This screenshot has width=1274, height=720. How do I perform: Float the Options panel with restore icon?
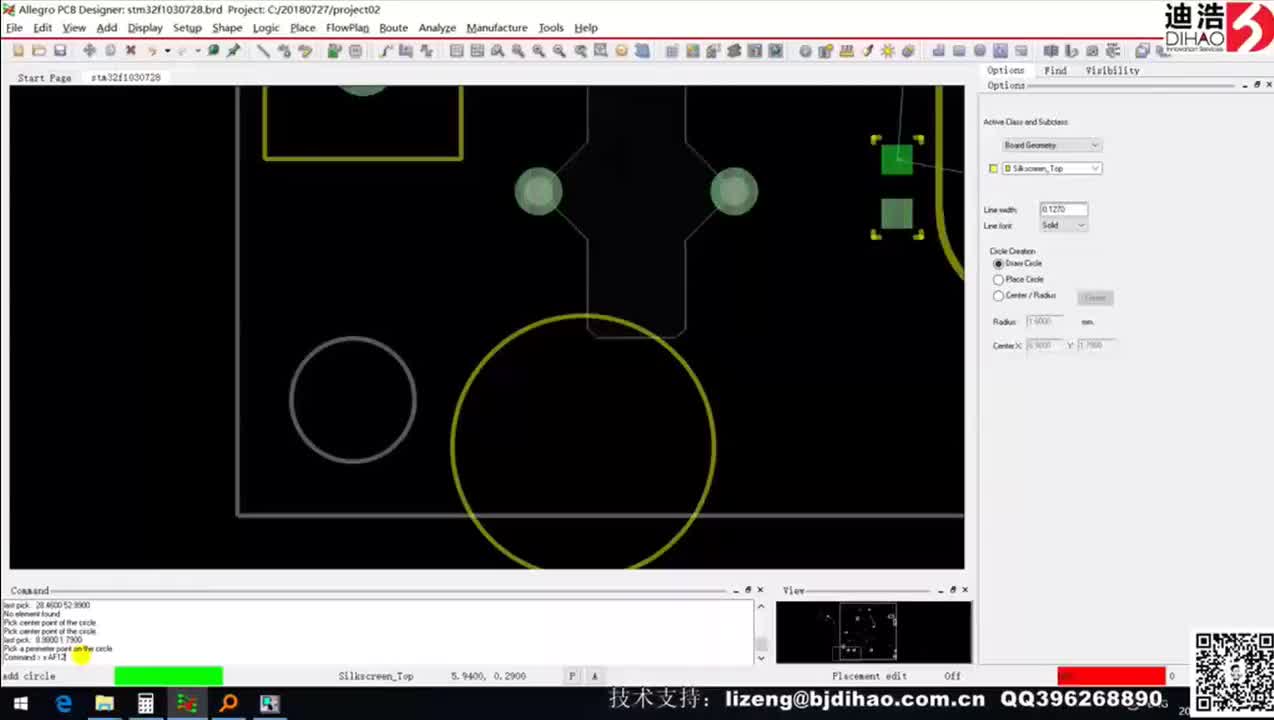[1257, 85]
